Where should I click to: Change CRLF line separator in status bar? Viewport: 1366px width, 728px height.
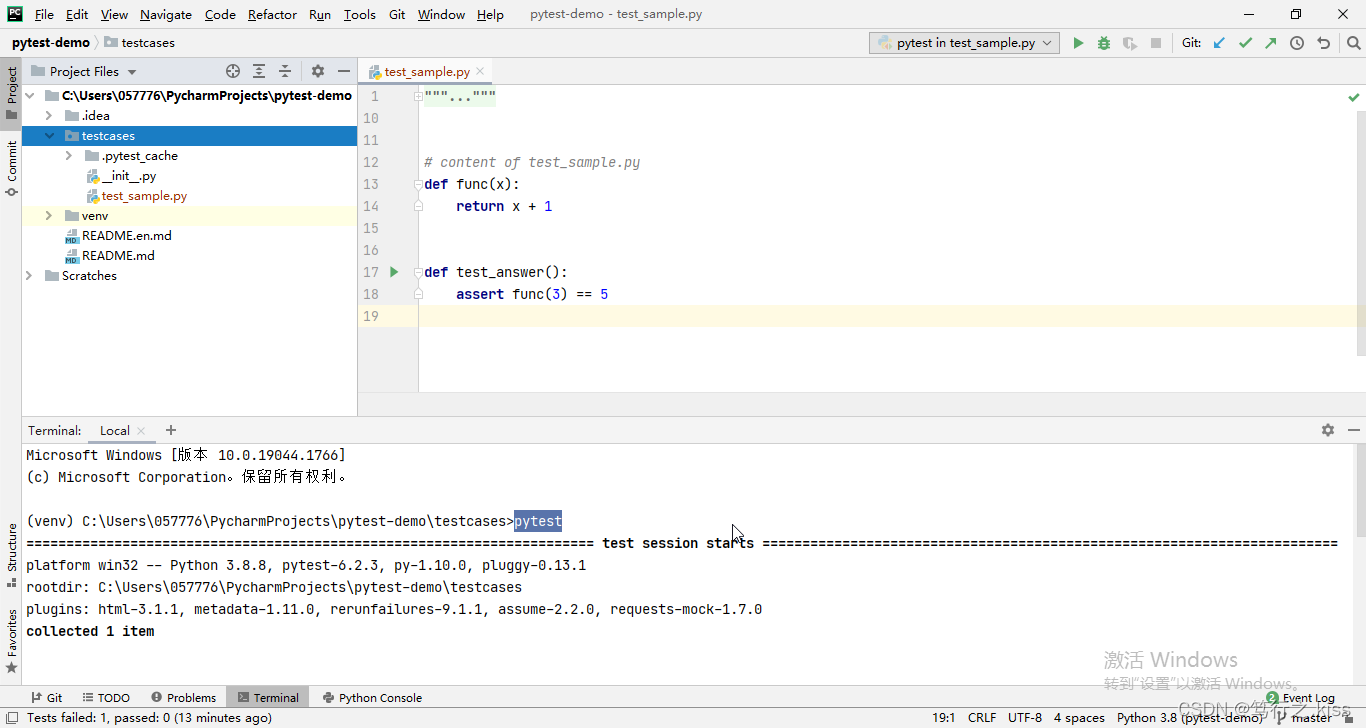[x=982, y=717]
